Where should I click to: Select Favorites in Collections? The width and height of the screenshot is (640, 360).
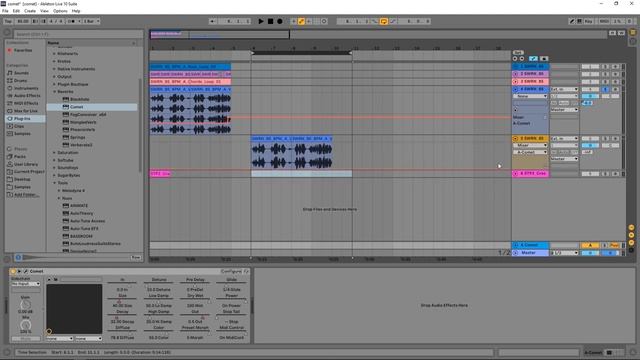click(x=23, y=50)
